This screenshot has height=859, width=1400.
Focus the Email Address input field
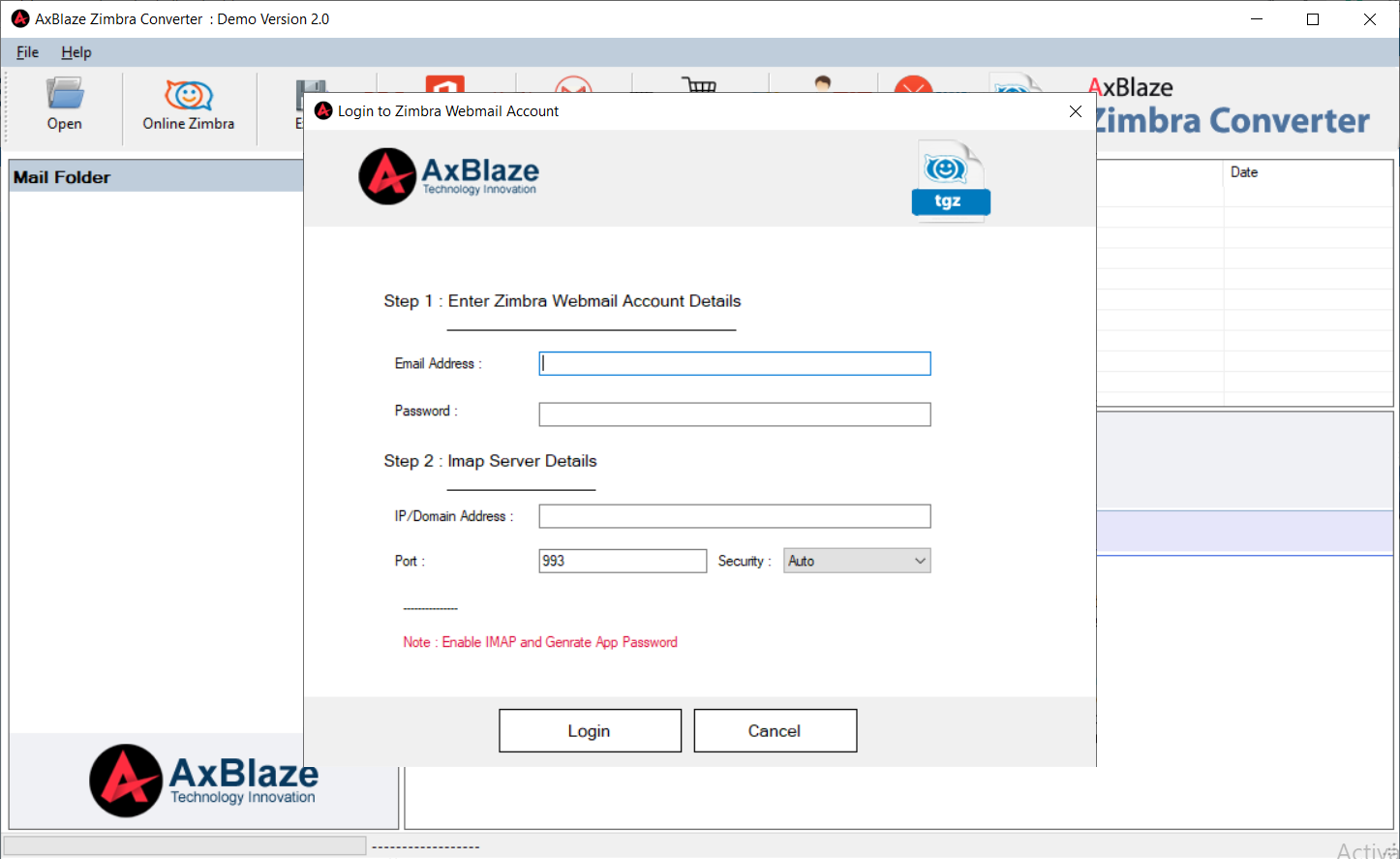(x=734, y=363)
